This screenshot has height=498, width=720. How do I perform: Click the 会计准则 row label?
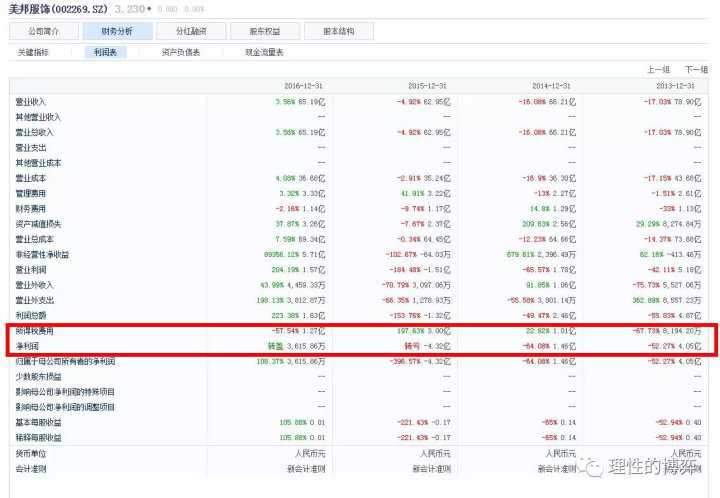31,469
